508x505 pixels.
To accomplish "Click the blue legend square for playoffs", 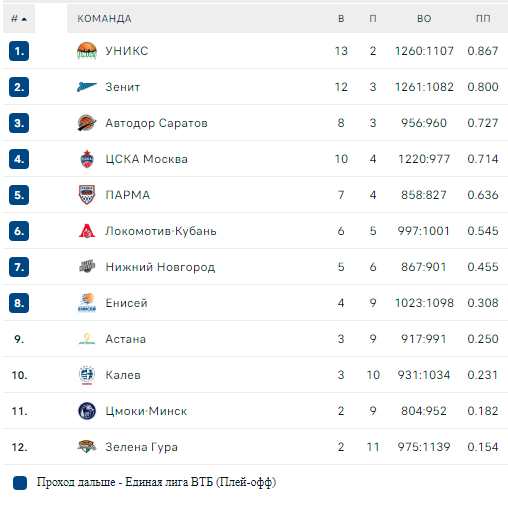I will [20, 483].
